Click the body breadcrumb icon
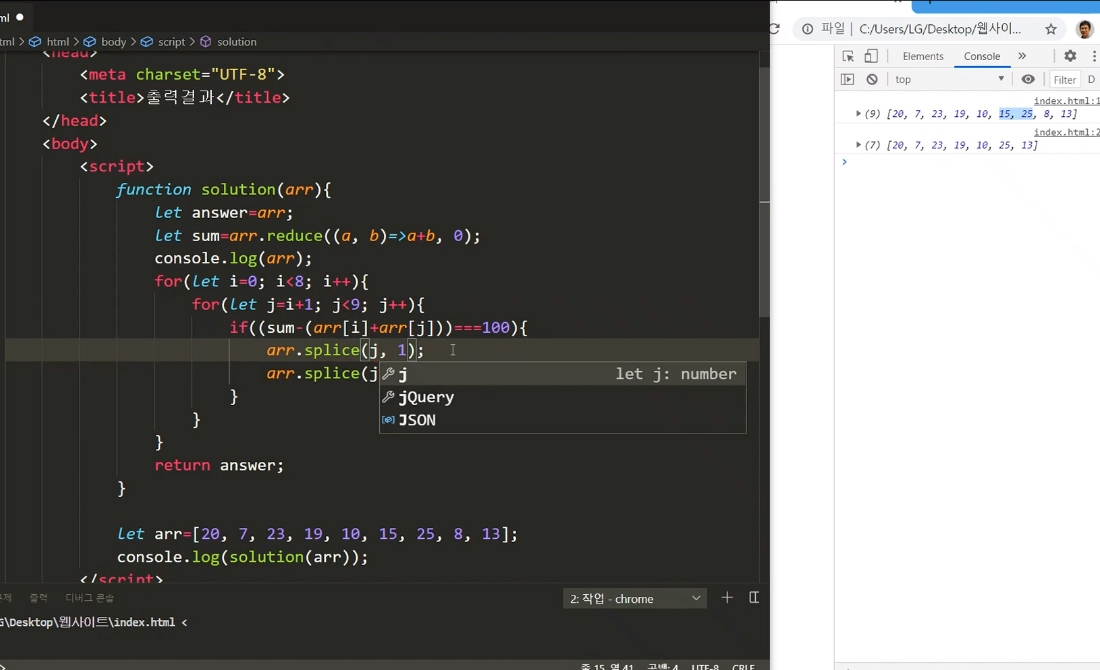Screen dimensions: 1100x670 [x=90, y=42]
